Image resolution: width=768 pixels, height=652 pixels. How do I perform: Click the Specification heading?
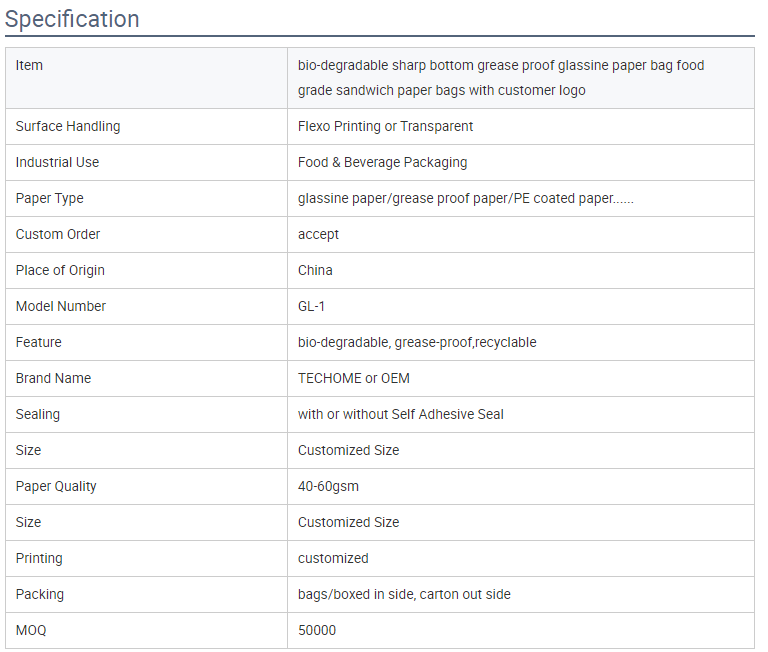coord(72,19)
